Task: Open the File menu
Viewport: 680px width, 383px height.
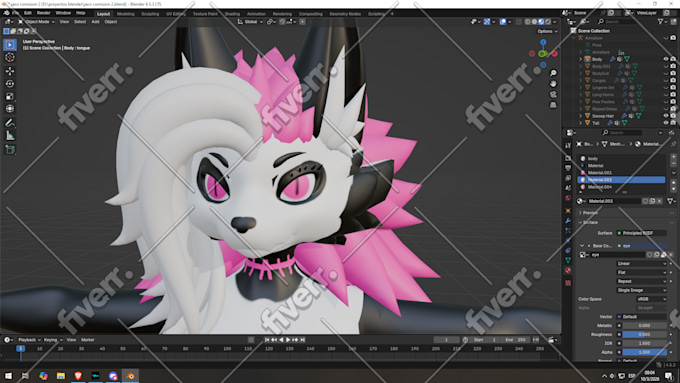Action: (x=16, y=13)
